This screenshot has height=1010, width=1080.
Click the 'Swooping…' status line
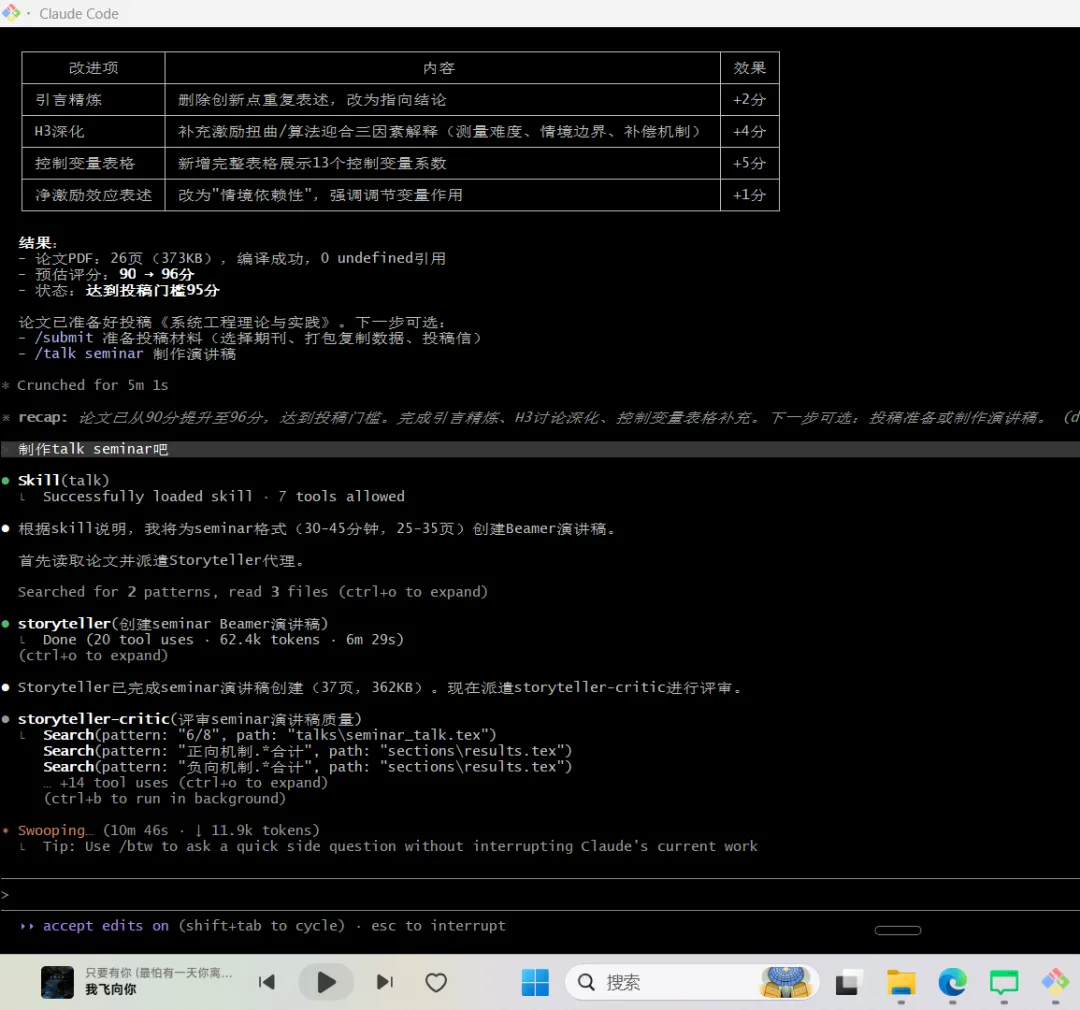[x=168, y=830]
